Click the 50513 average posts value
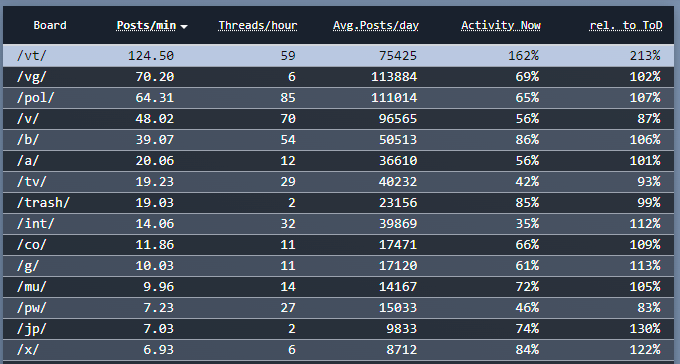The width and height of the screenshot is (680, 364). pyautogui.click(x=398, y=140)
